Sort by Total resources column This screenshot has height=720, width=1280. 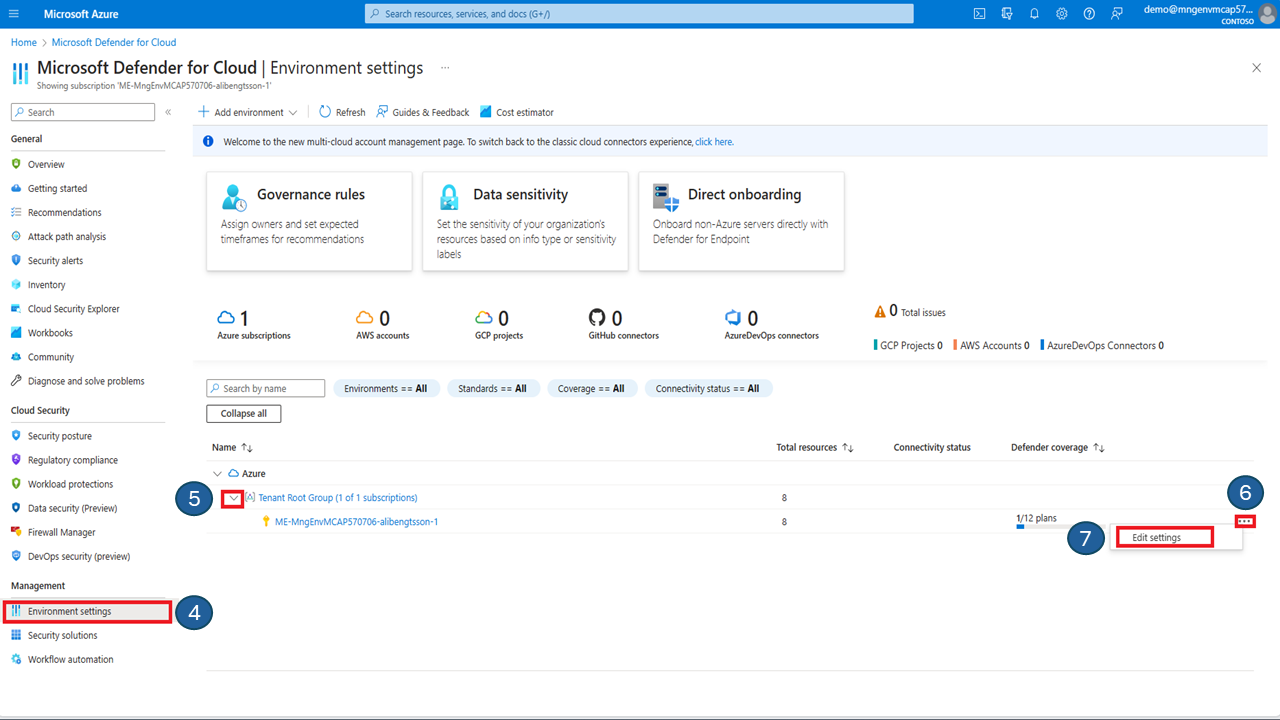[815, 447]
